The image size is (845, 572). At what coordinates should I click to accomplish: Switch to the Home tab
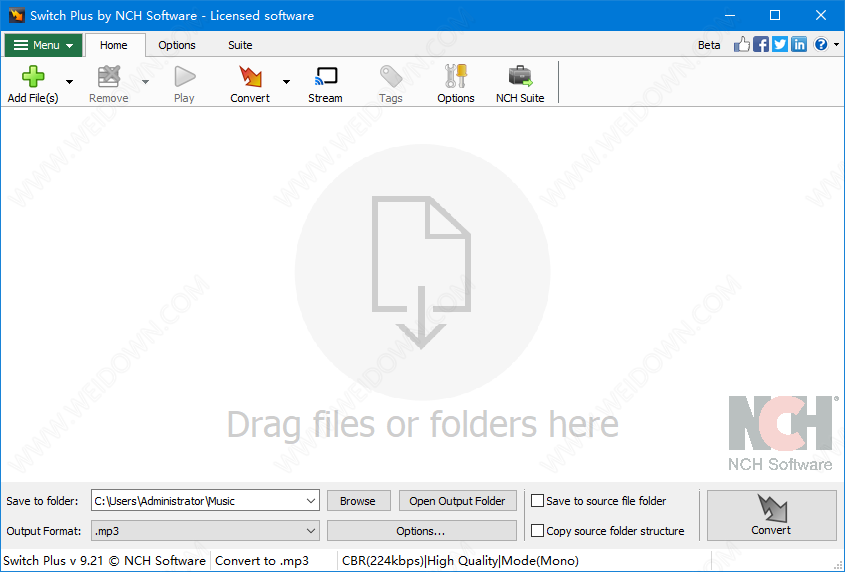point(114,45)
